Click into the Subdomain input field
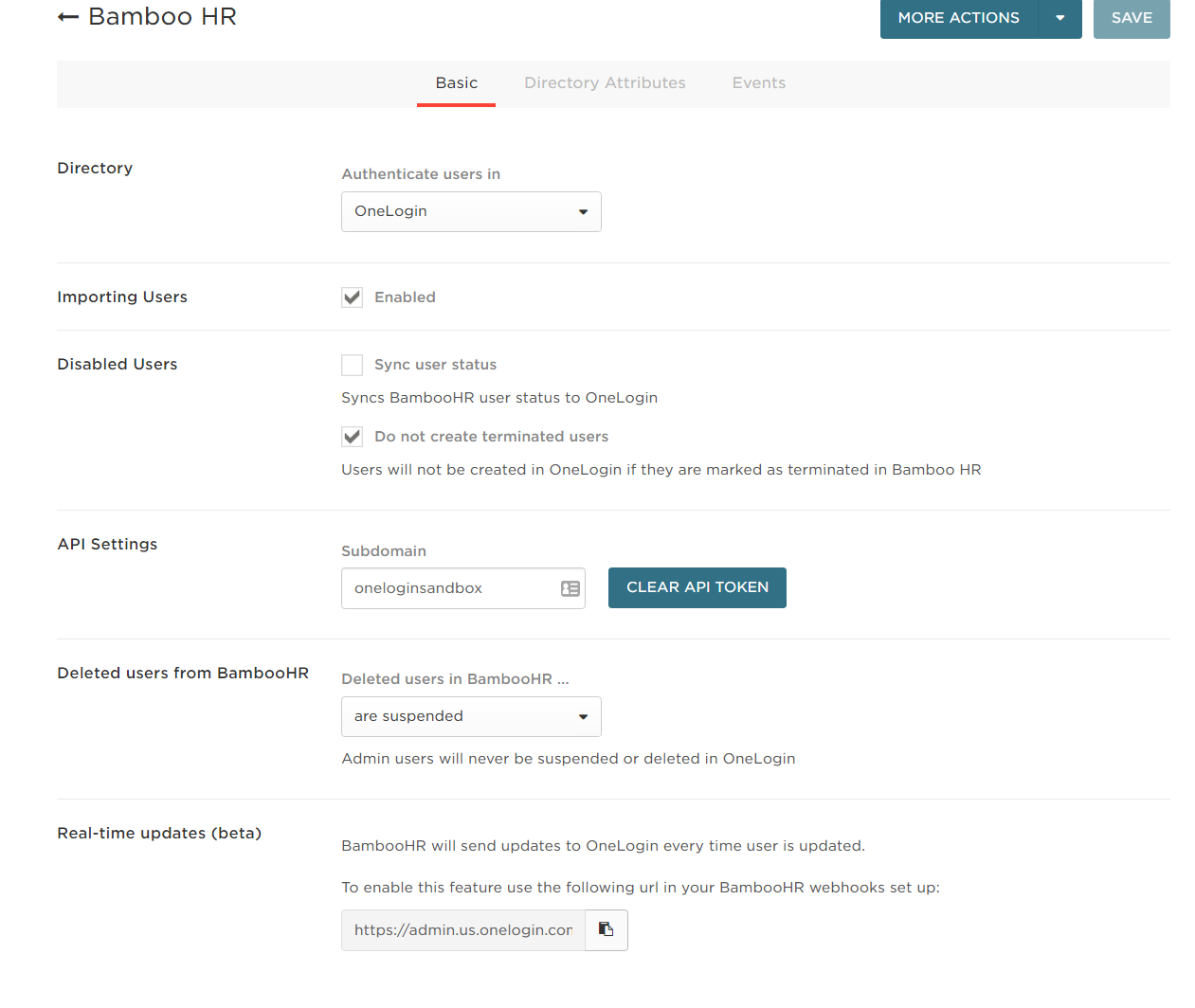 463,588
